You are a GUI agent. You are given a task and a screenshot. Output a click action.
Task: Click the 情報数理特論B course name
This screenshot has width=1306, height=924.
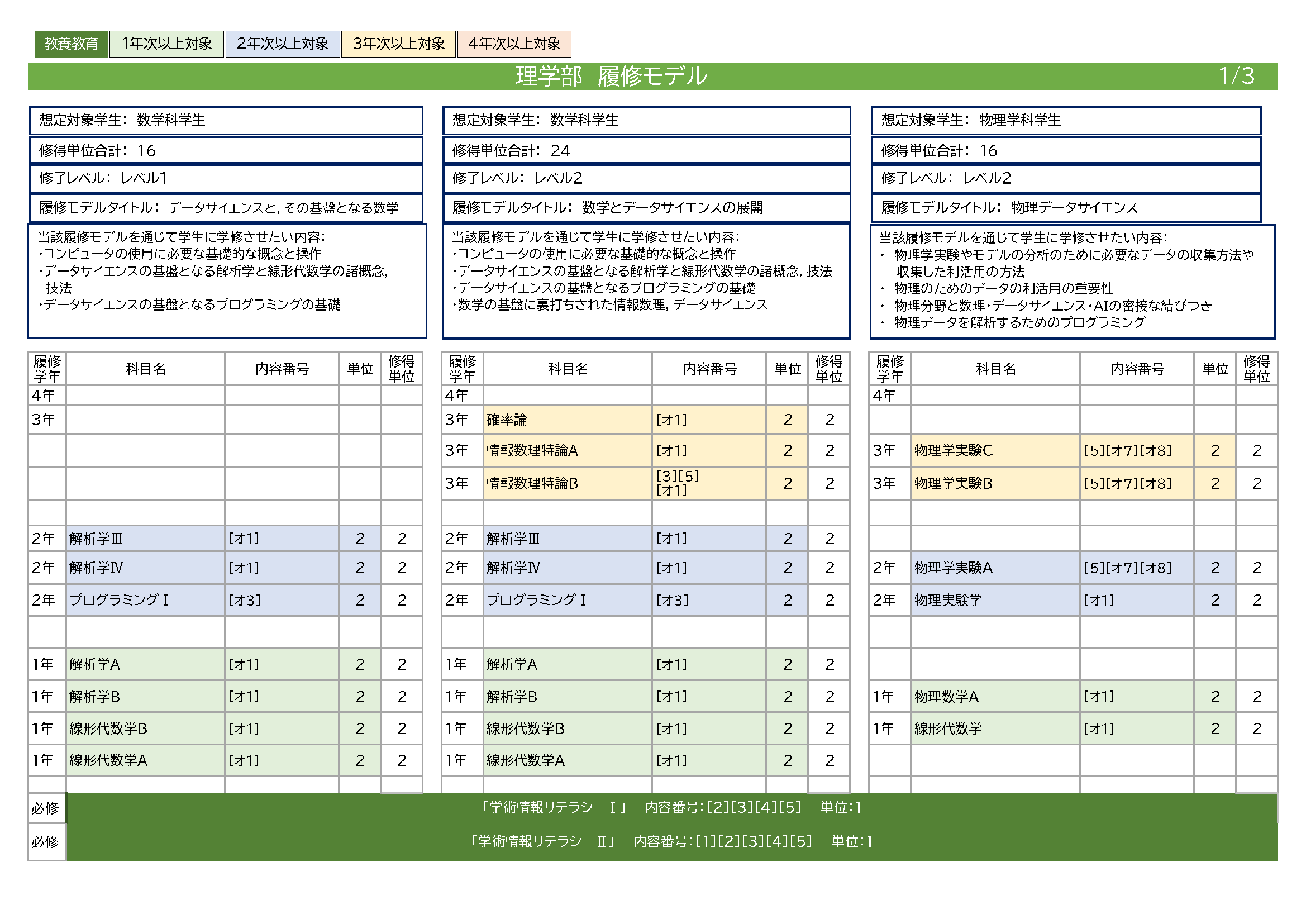pos(532,484)
